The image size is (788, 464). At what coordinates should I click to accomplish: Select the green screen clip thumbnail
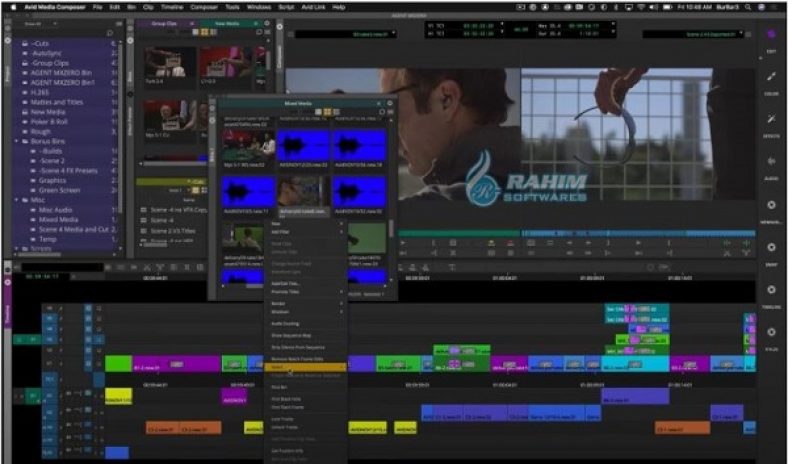coord(367,238)
